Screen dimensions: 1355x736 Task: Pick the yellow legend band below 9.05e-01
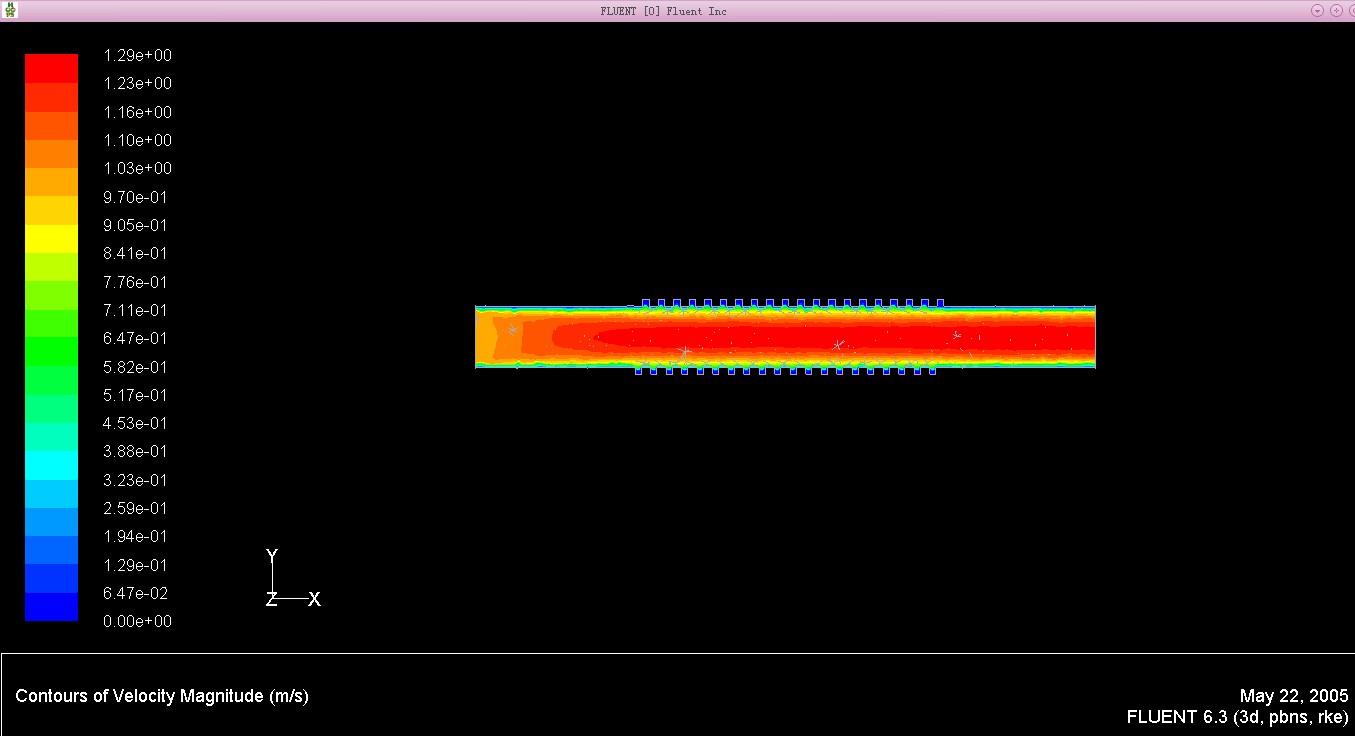click(51, 239)
